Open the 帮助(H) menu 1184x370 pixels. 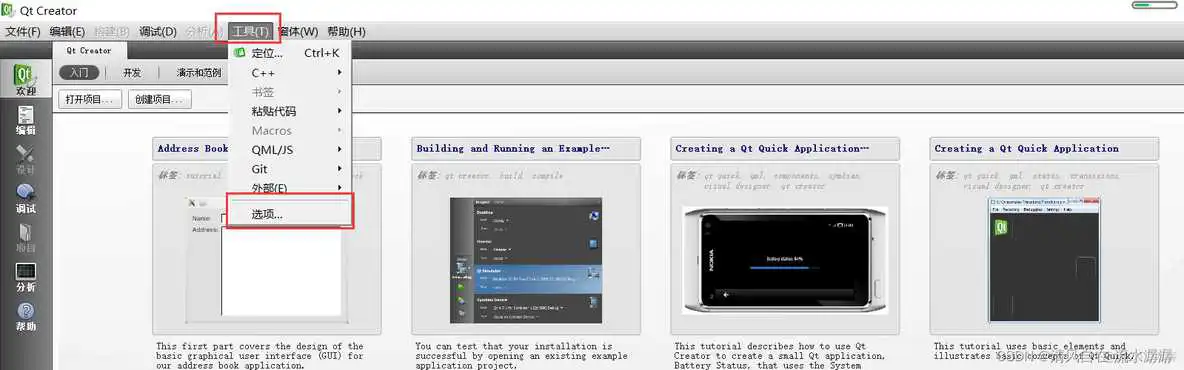(347, 32)
